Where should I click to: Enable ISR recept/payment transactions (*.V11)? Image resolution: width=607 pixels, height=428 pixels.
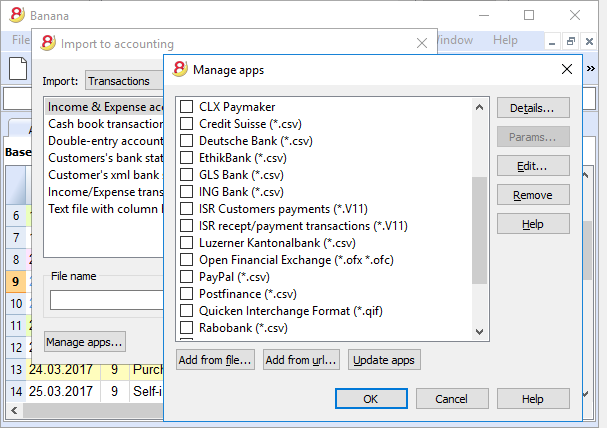coord(187,226)
